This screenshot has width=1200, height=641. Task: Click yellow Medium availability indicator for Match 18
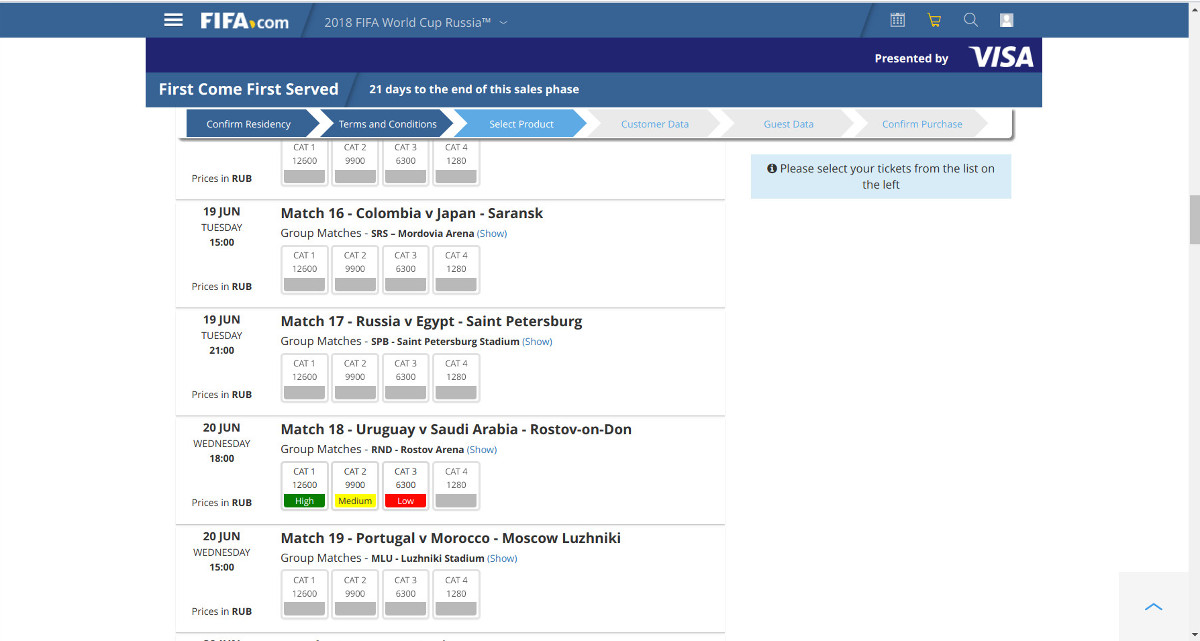355,500
